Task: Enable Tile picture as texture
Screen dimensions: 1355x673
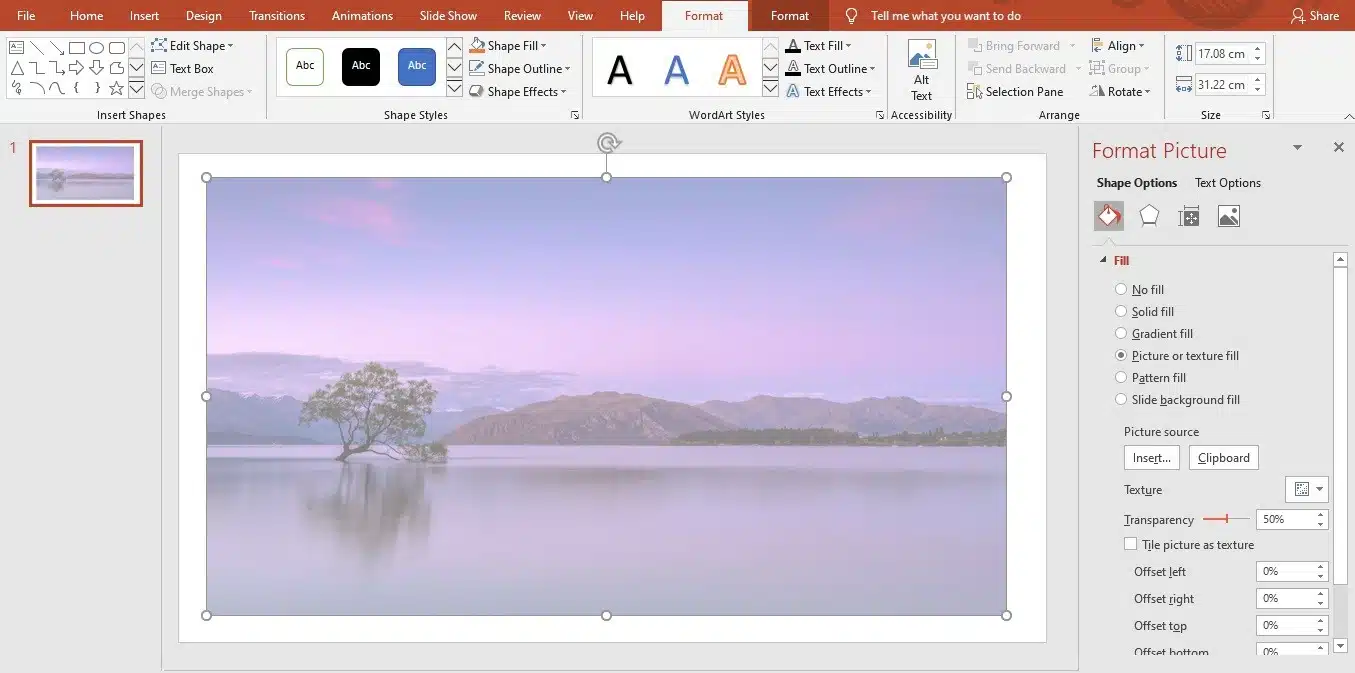Action: click(1131, 544)
